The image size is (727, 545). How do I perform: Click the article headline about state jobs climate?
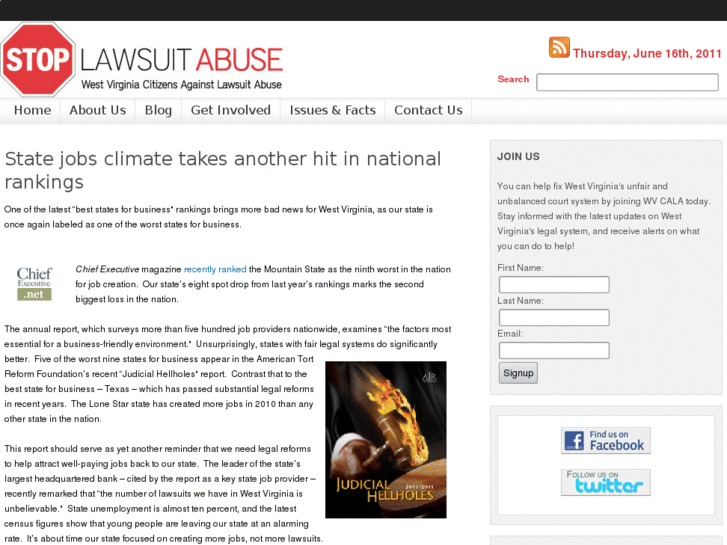pyautogui.click(x=223, y=170)
